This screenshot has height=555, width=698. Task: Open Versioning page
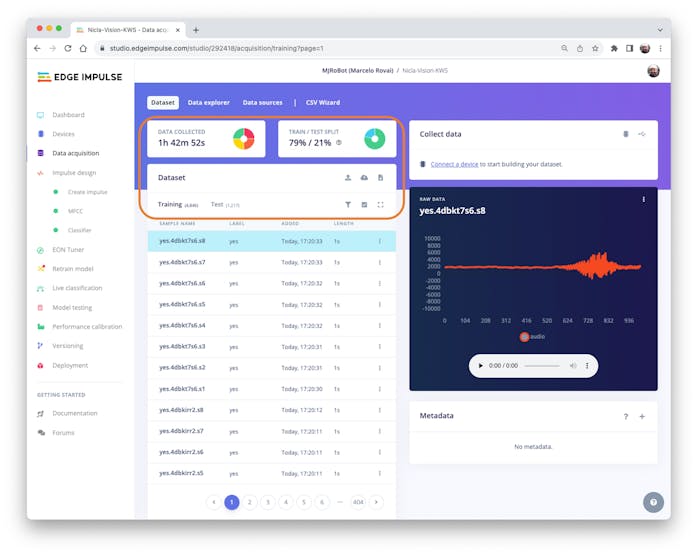(x=68, y=346)
